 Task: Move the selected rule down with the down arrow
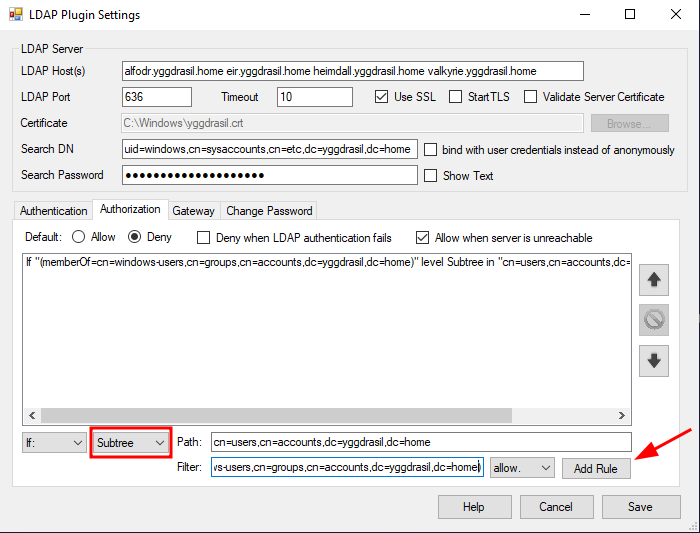(x=654, y=361)
